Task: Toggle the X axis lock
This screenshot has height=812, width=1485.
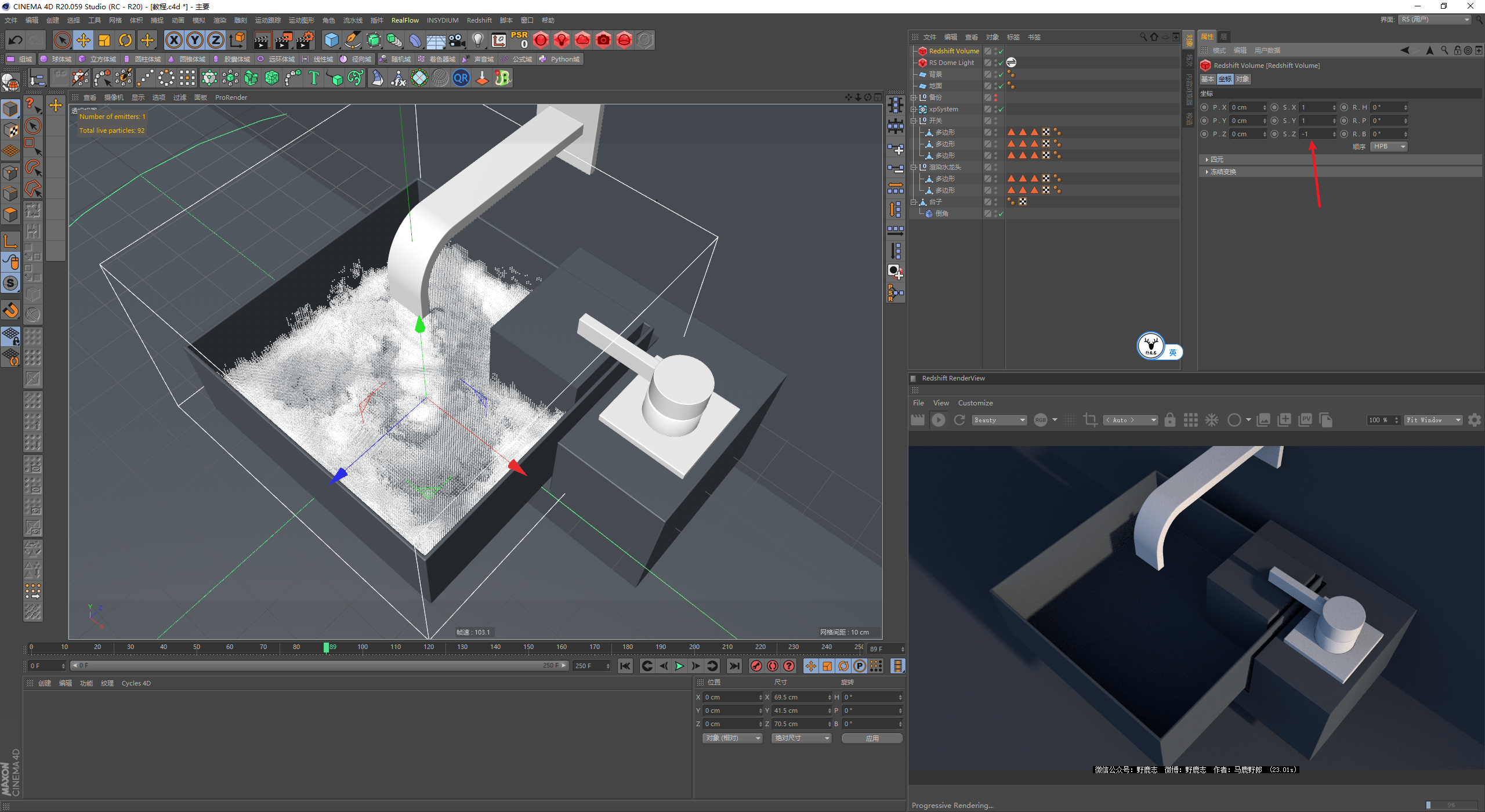Action: click(173, 40)
